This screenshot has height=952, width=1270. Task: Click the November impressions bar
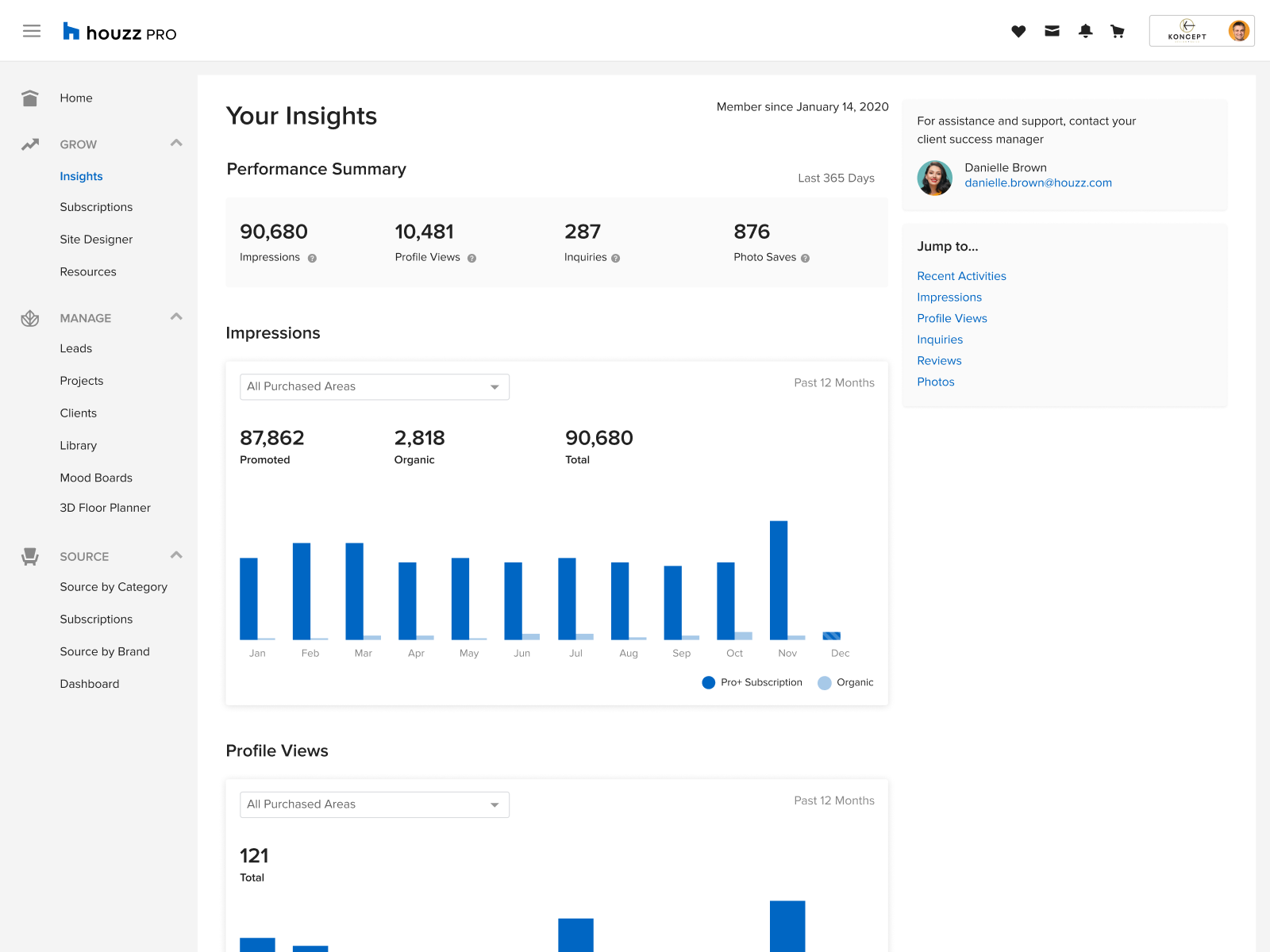[x=779, y=580]
